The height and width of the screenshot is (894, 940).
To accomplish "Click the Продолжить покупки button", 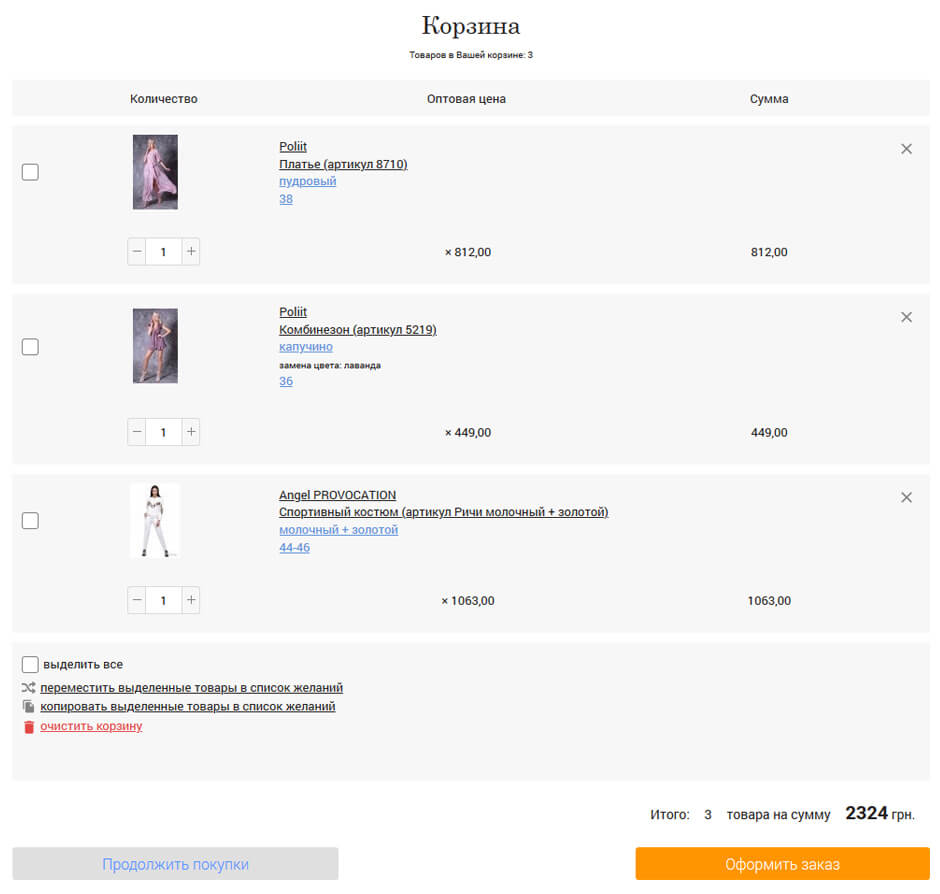I will 175,864.
